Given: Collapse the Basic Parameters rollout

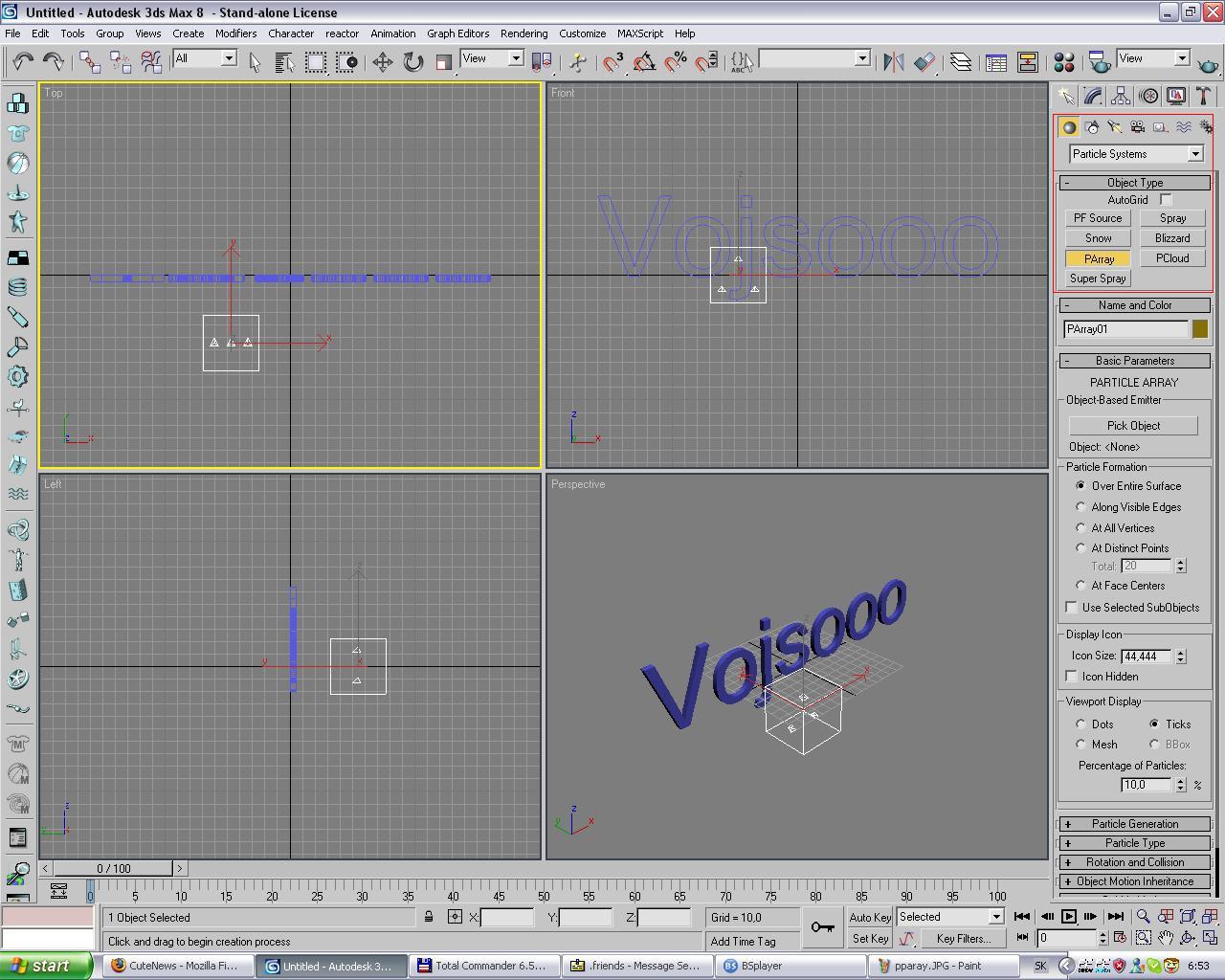Looking at the screenshot, I should [x=1135, y=361].
